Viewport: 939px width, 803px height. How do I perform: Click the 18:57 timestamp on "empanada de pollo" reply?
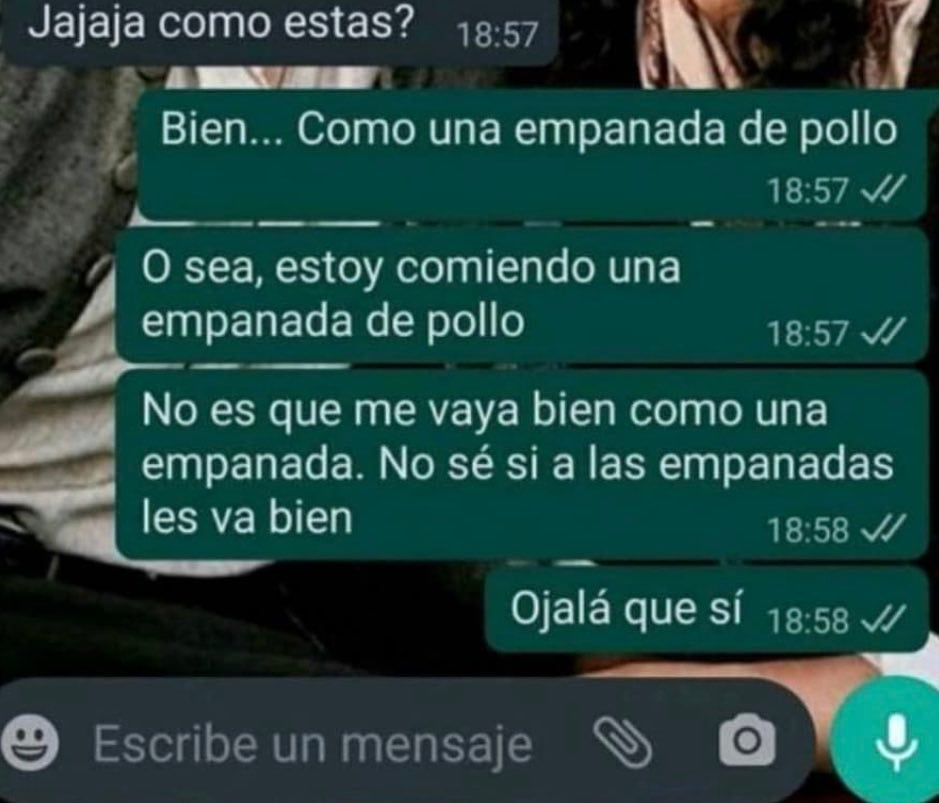pos(808,333)
